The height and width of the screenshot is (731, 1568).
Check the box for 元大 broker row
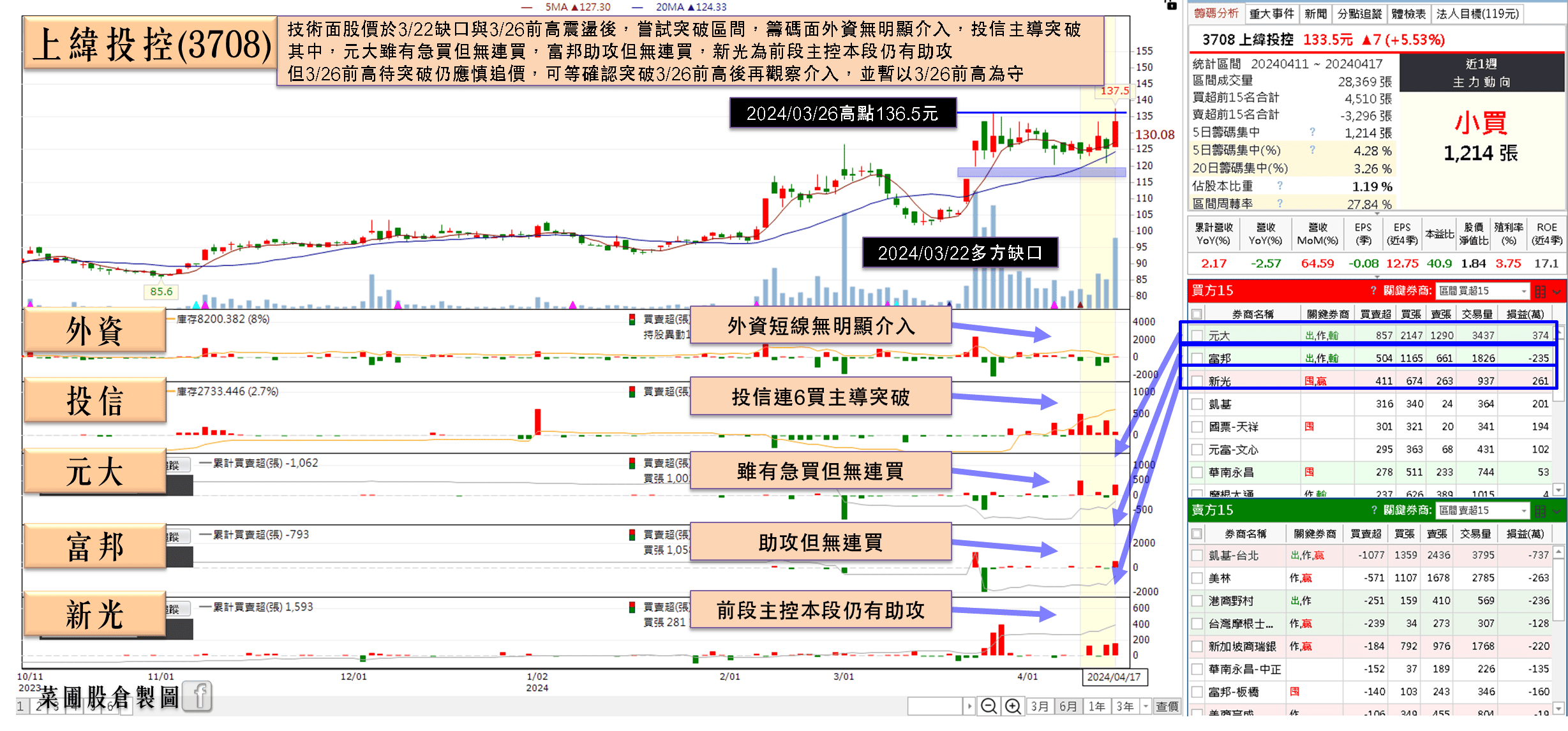[1197, 336]
